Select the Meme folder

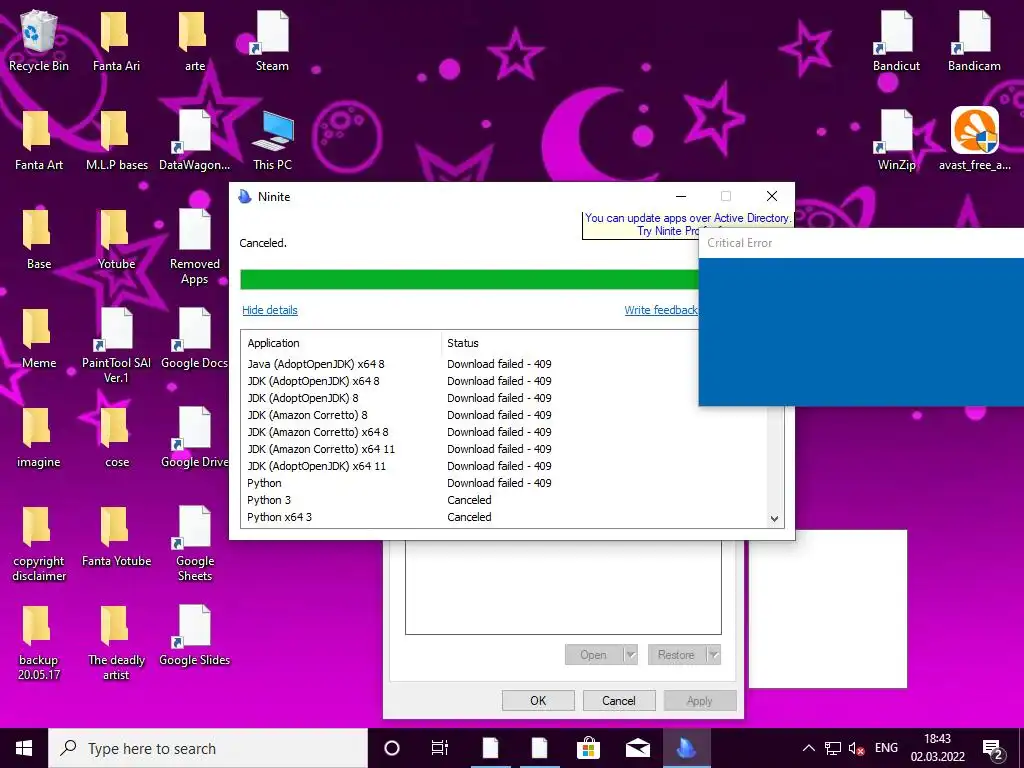pos(39,338)
